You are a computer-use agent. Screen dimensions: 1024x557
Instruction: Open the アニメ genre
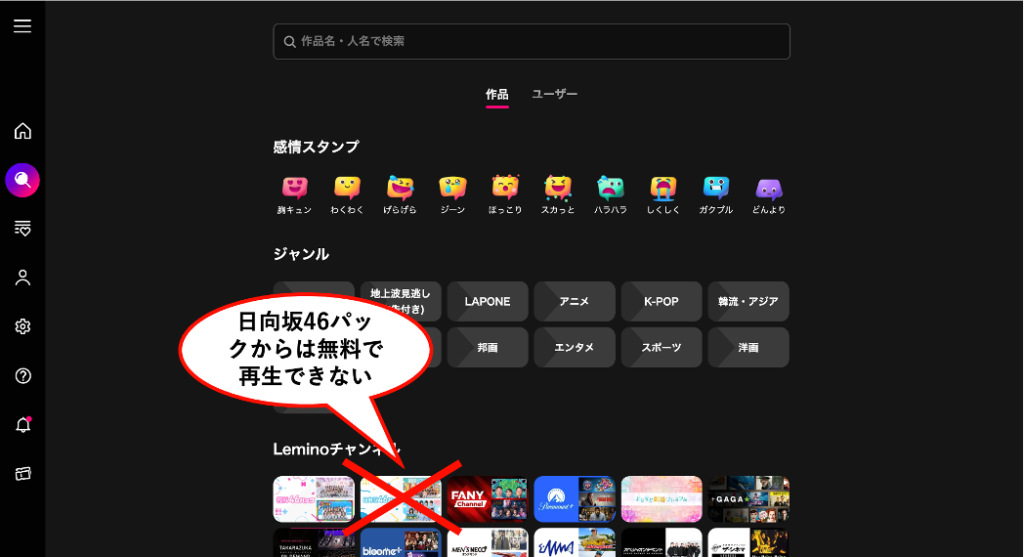click(x=574, y=301)
